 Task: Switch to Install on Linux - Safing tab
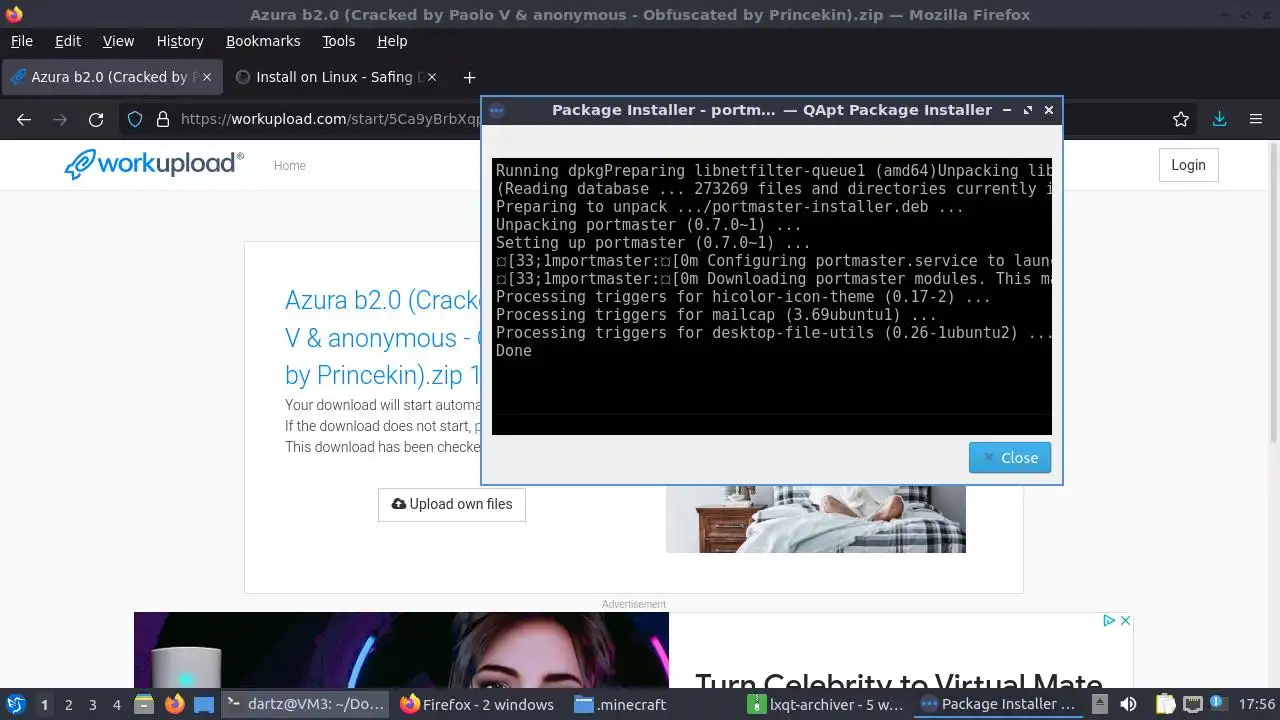[334, 77]
